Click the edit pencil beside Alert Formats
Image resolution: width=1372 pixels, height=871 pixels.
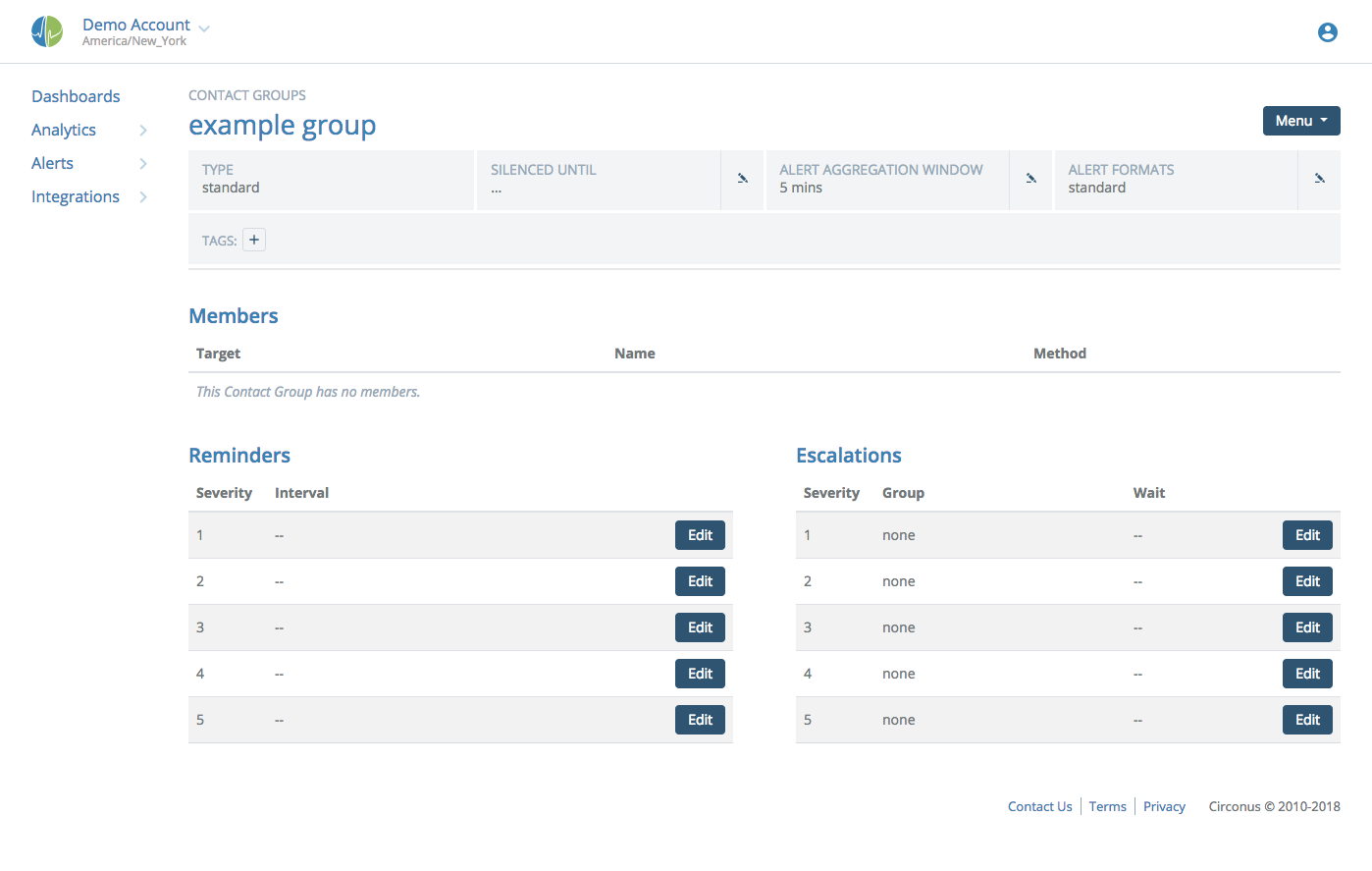(x=1320, y=179)
